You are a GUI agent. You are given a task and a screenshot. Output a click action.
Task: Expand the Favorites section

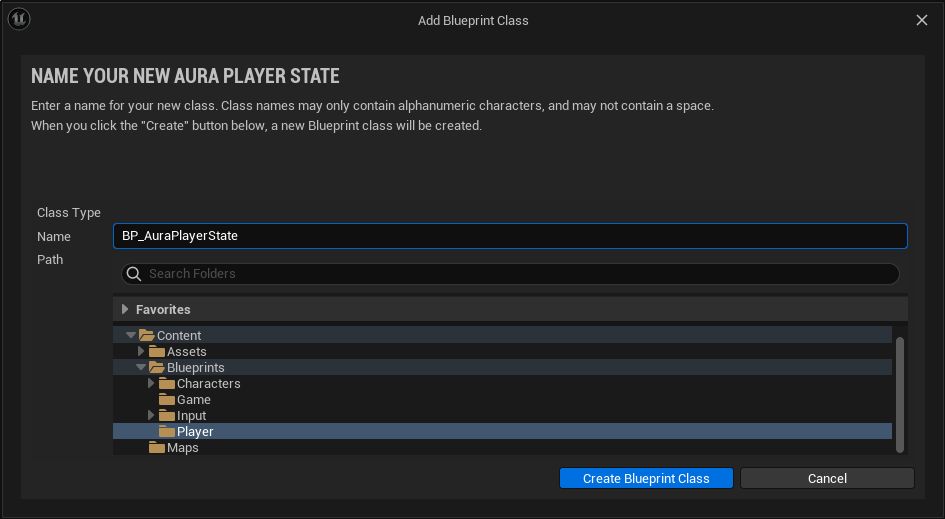tap(125, 310)
